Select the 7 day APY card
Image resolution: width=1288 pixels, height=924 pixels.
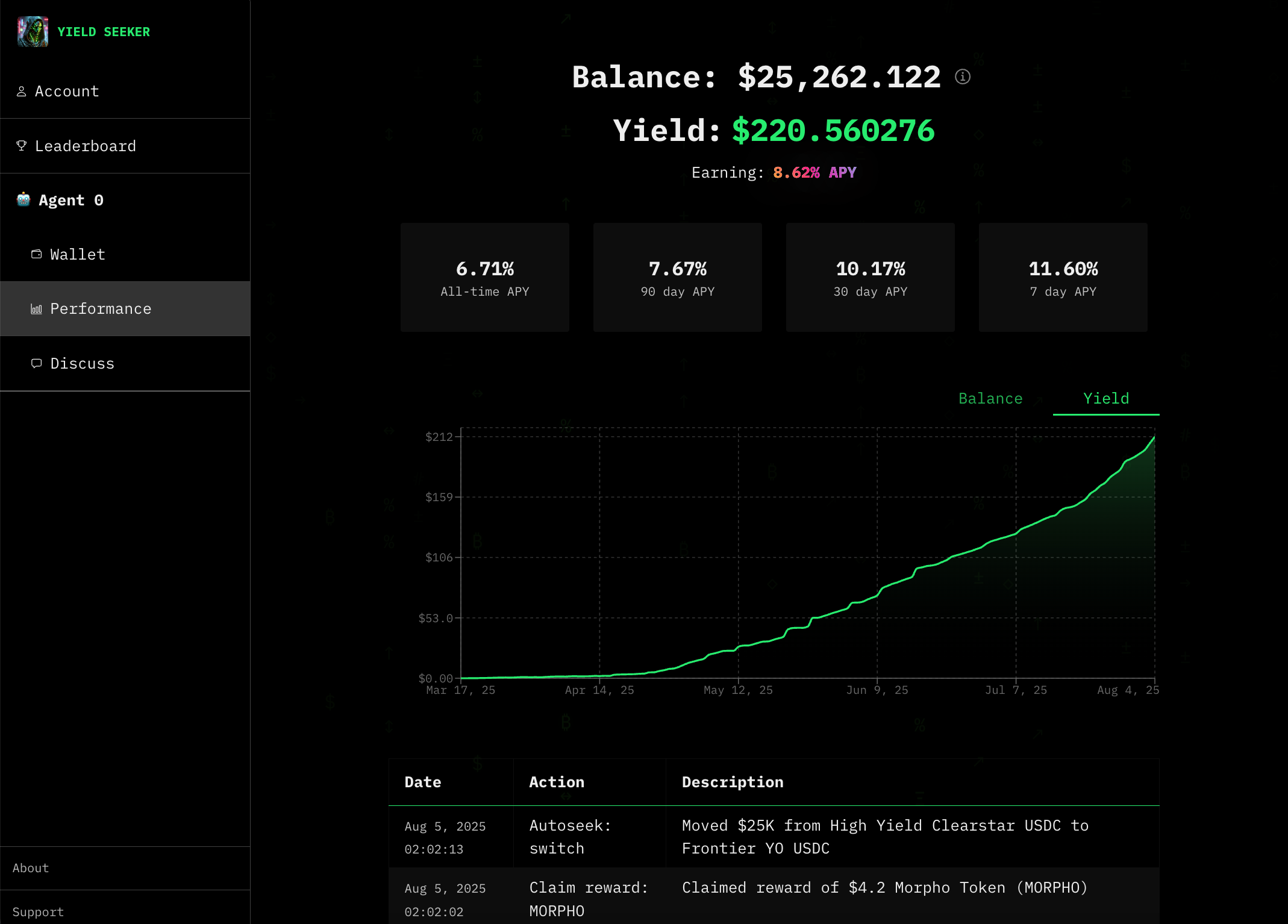pos(1063,278)
